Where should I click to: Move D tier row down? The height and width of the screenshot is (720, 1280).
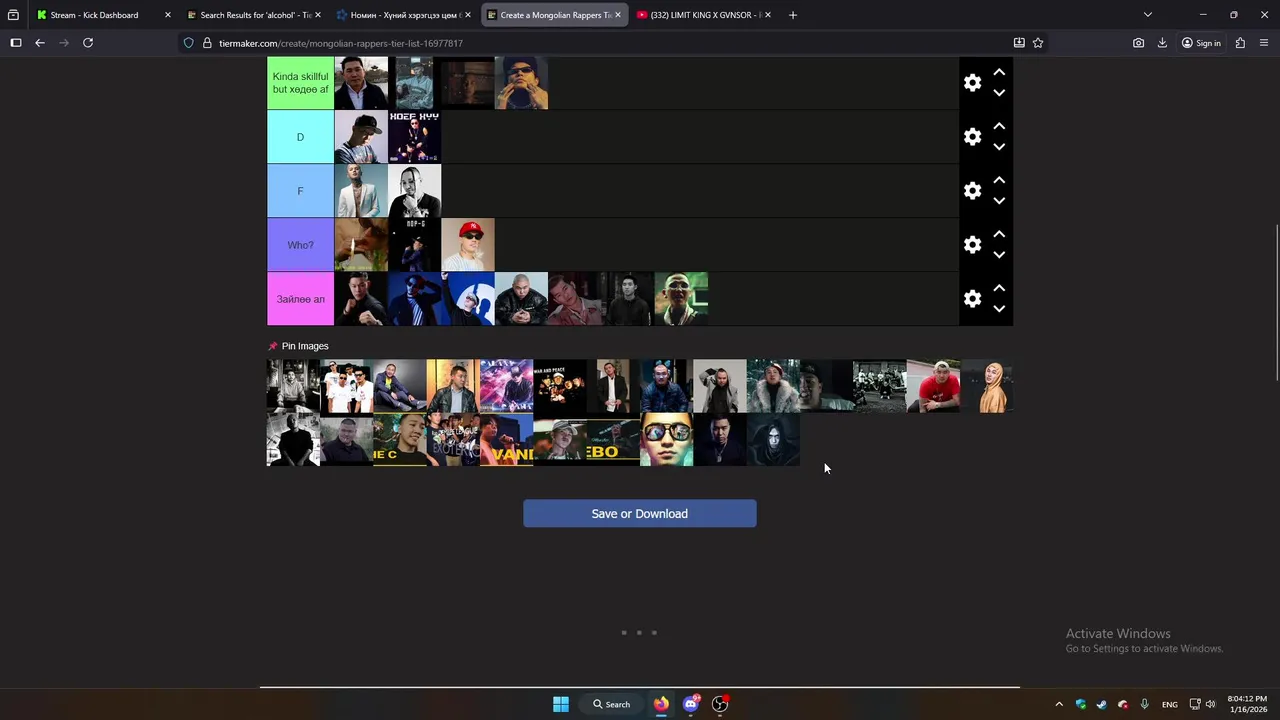(x=999, y=147)
